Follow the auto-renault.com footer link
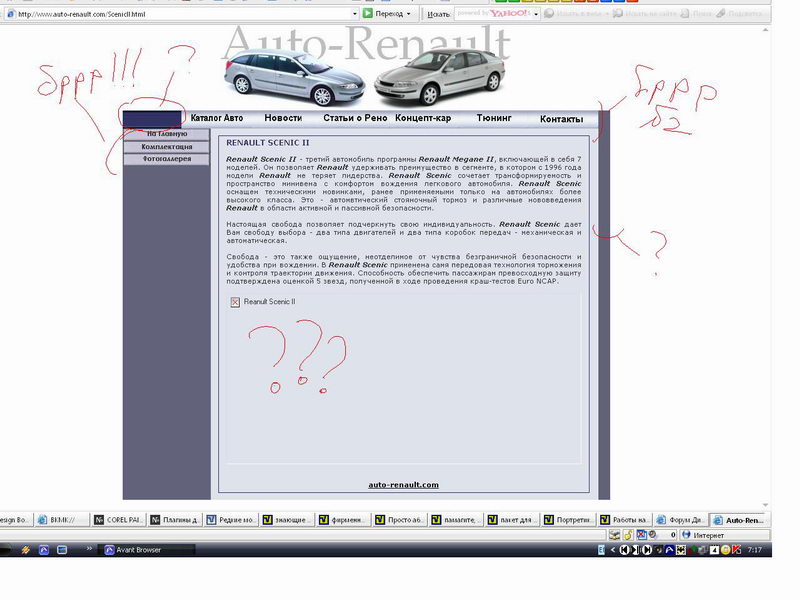 coord(403,485)
